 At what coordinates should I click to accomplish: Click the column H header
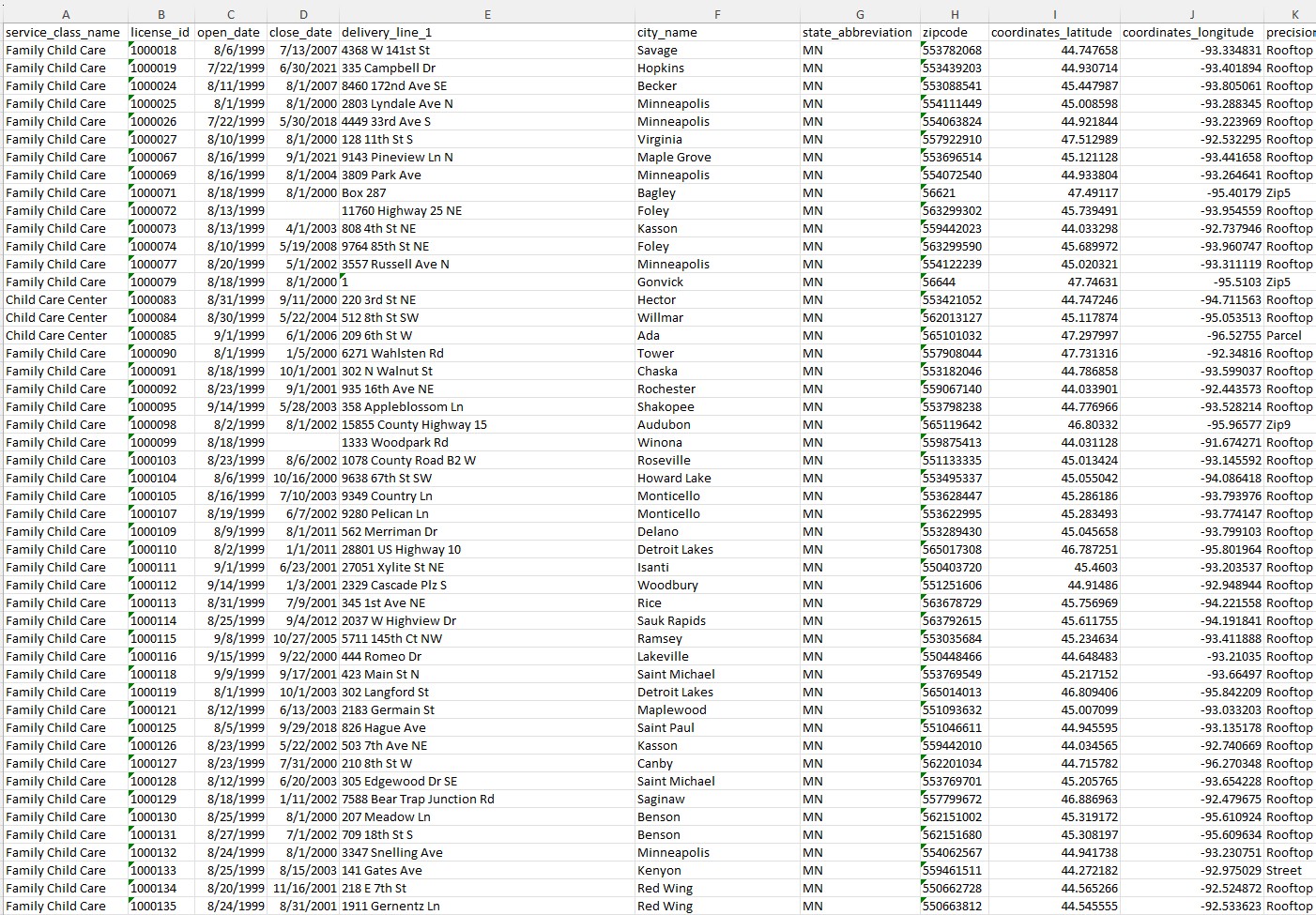pyautogui.click(x=954, y=14)
